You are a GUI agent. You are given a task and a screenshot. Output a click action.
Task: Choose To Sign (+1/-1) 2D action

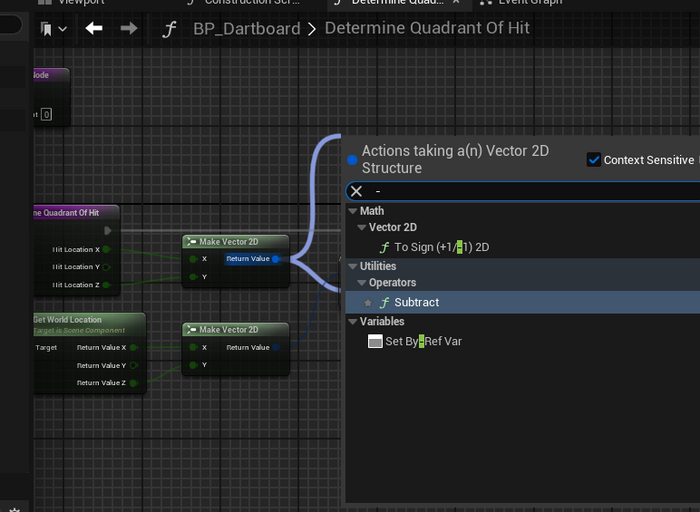tap(441, 247)
